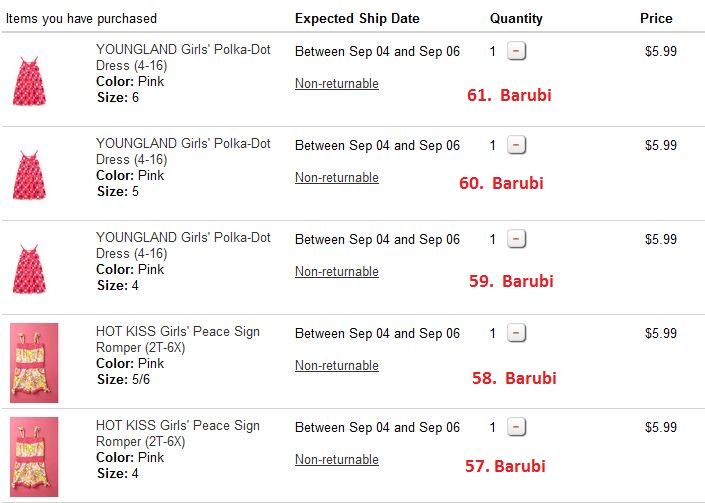Open thumbnail of size 6 pink polka-dot dress
Viewport: 705px width, 503px height.
click(x=30, y=80)
